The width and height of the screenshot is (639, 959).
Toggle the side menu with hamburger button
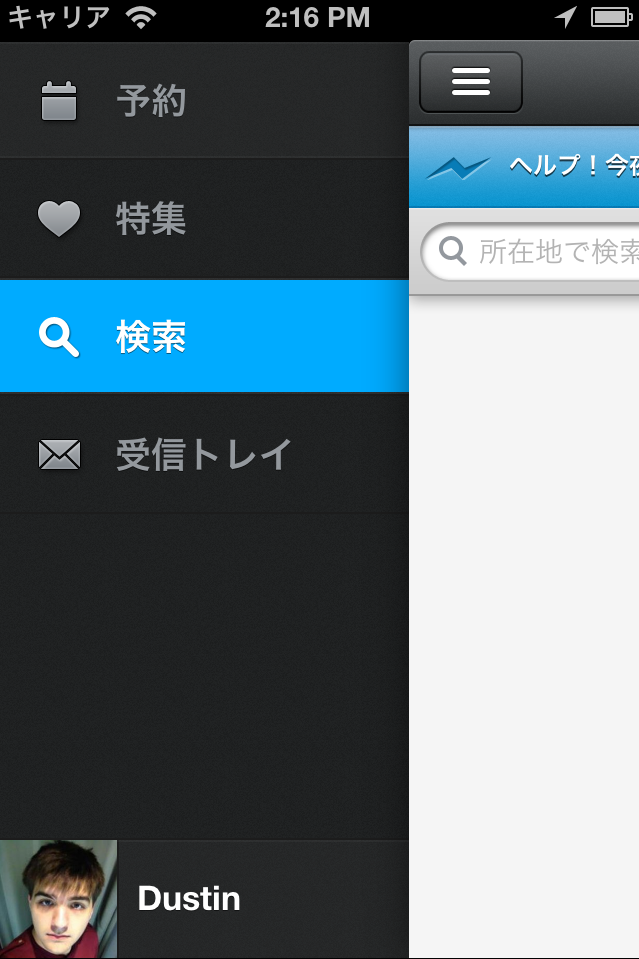click(x=471, y=82)
